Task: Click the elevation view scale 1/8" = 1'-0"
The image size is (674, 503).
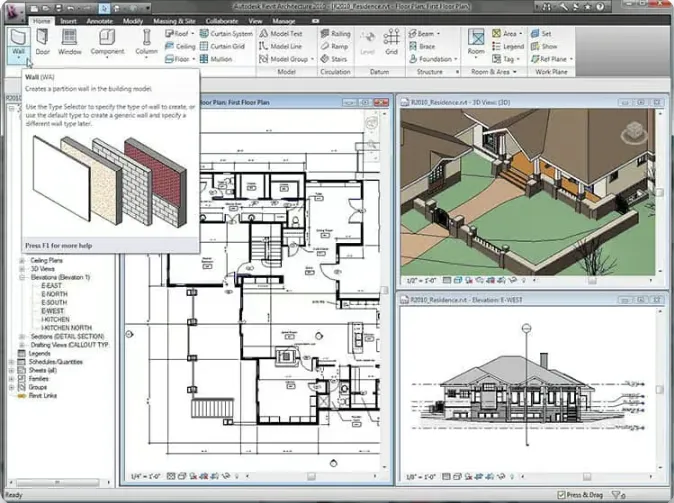Action: pos(421,476)
